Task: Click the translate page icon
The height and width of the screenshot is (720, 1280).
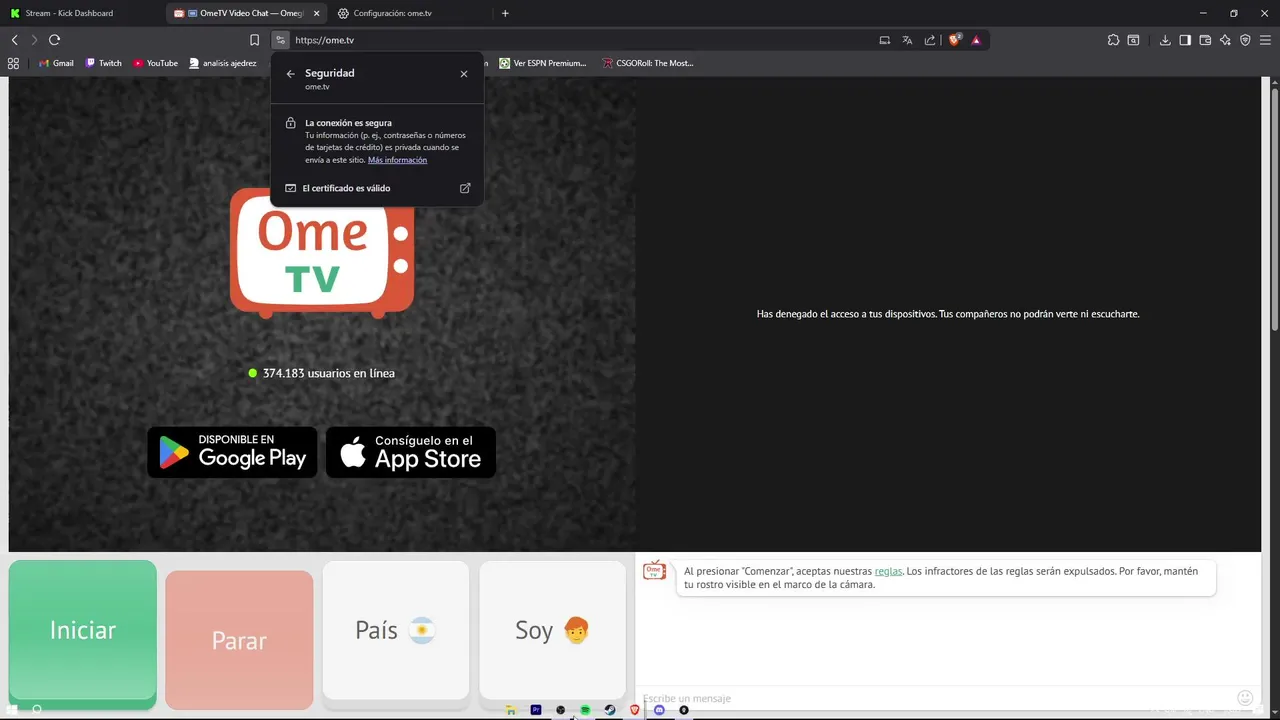Action: point(907,40)
